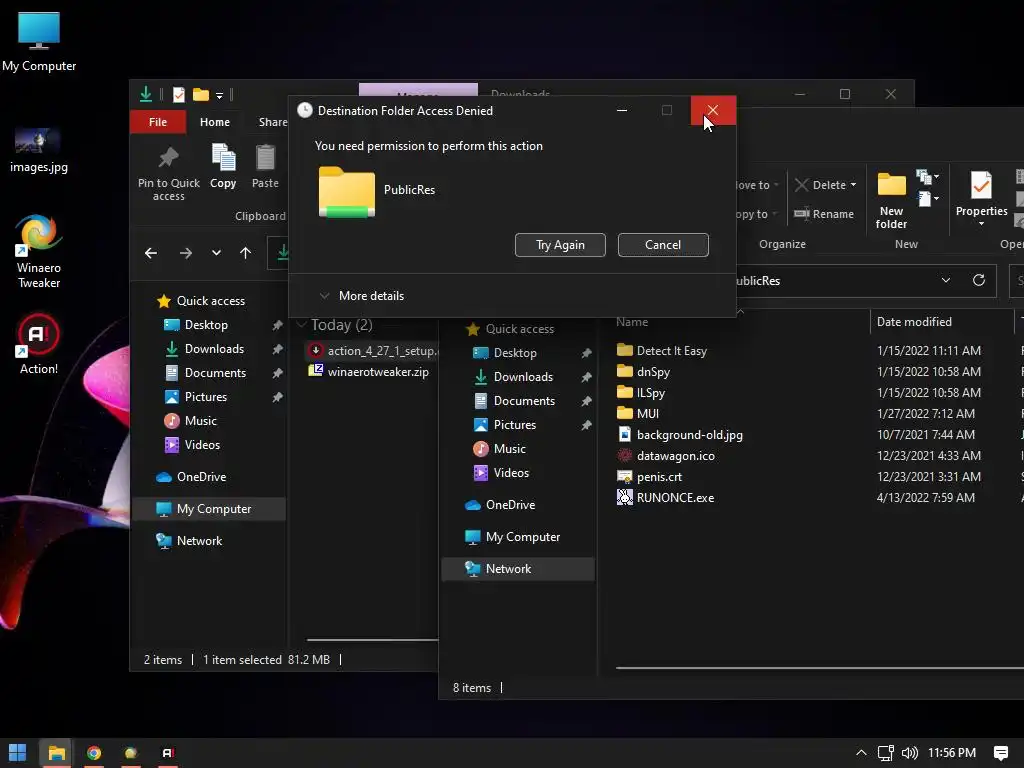Select the ILSpy folder
1024x768 pixels.
pos(641,392)
